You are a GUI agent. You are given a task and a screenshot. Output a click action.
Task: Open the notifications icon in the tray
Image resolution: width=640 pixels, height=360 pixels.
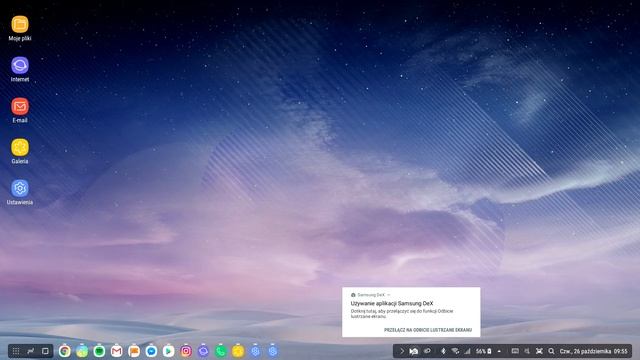[x=414, y=351]
